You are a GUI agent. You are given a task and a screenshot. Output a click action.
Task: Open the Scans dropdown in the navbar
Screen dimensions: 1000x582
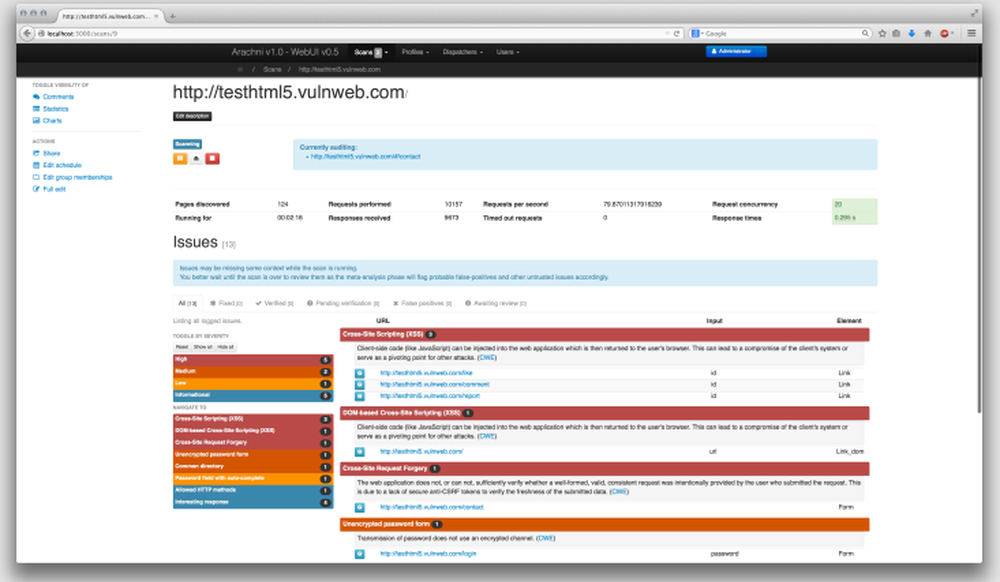pos(371,52)
